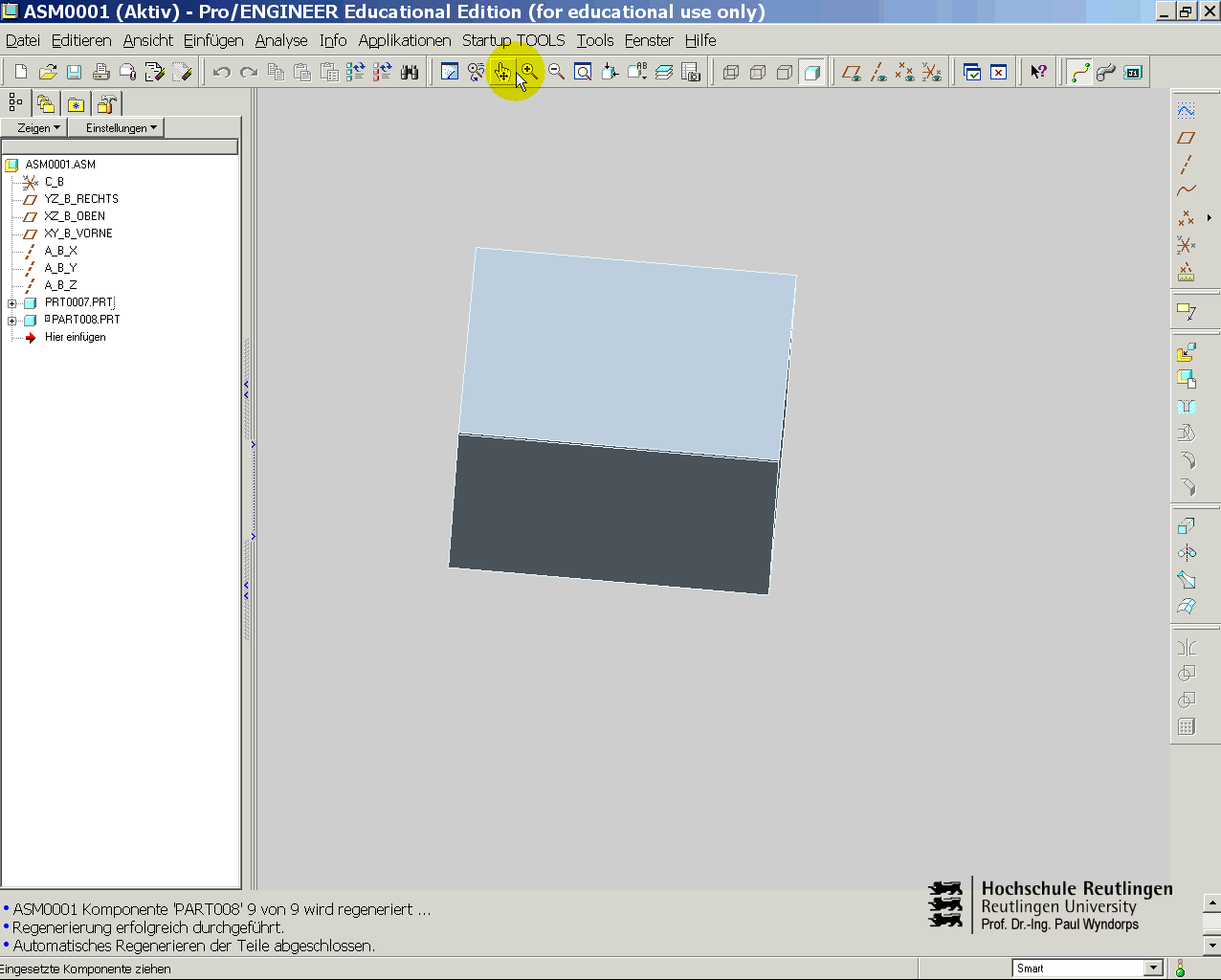This screenshot has height=980, width=1221.
Task: Select XZ_B_OBEN plane in model tree
Action: pos(75,216)
